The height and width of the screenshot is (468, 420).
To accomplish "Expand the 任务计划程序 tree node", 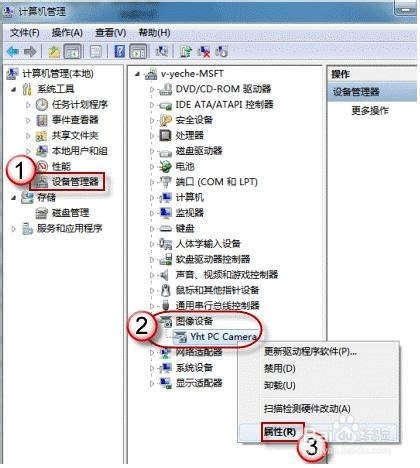I will coord(28,105).
